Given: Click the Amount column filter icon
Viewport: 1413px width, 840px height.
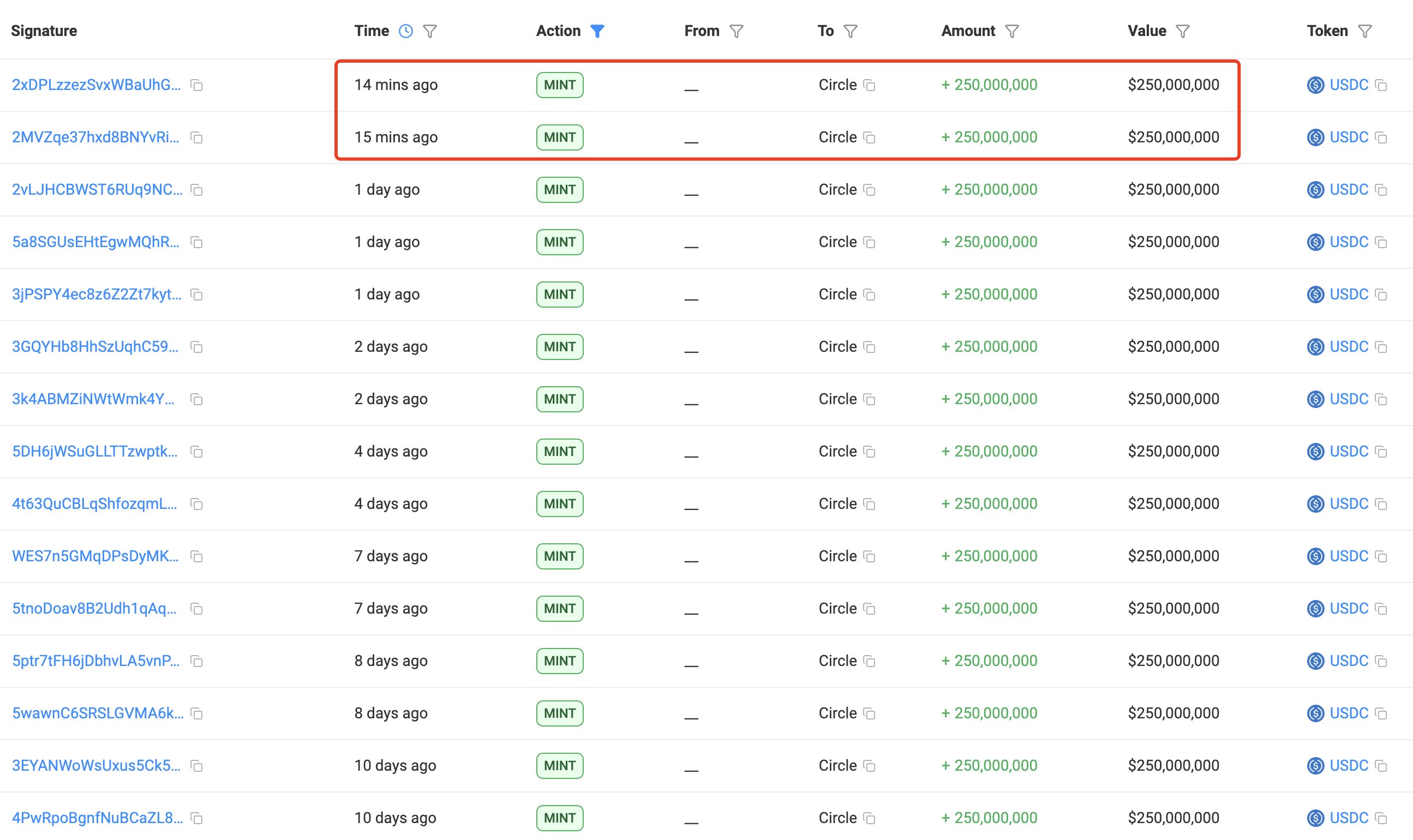Looking at the screenshot, I should click(x=1011, y=31).
